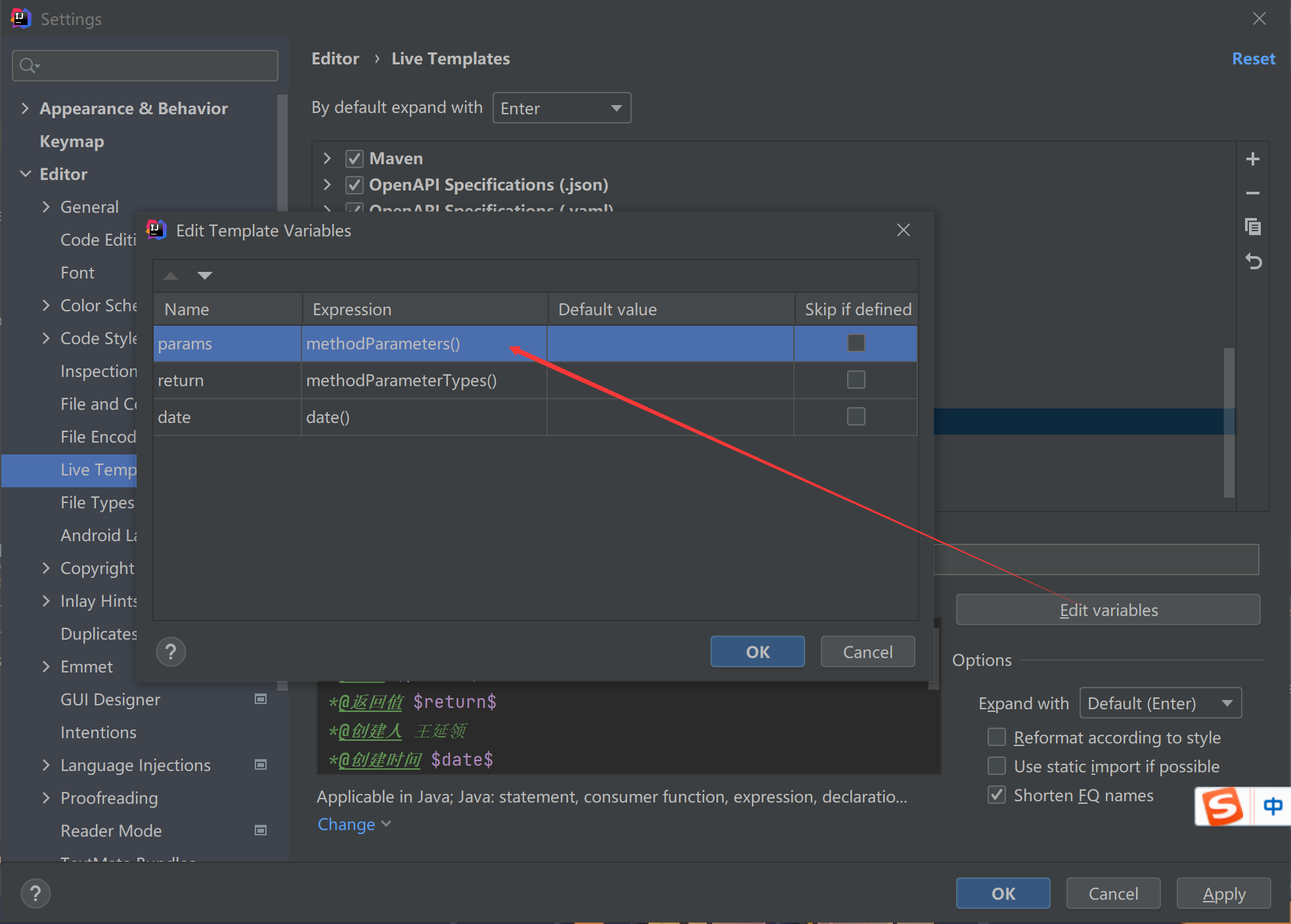1291x924 pixels.
Task: Collapse the Editor section
Action: tap(25, 174)
